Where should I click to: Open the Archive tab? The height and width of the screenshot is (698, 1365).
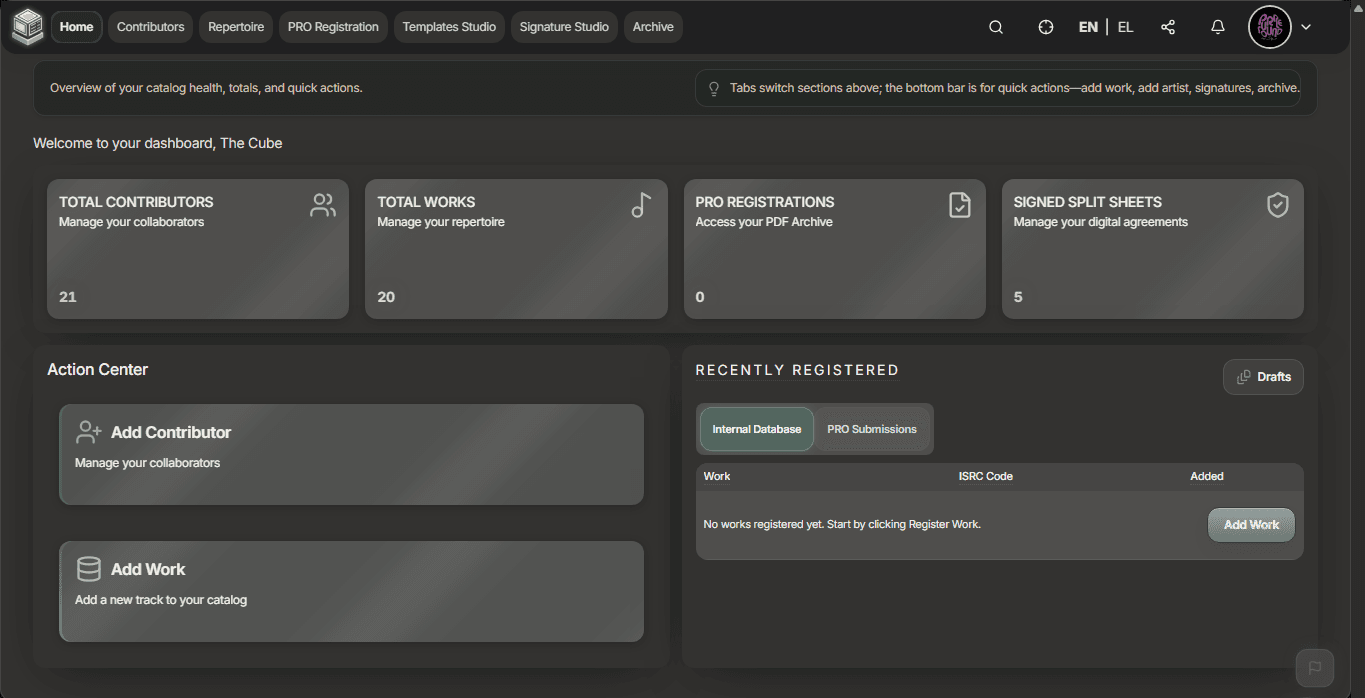(653, 27)
